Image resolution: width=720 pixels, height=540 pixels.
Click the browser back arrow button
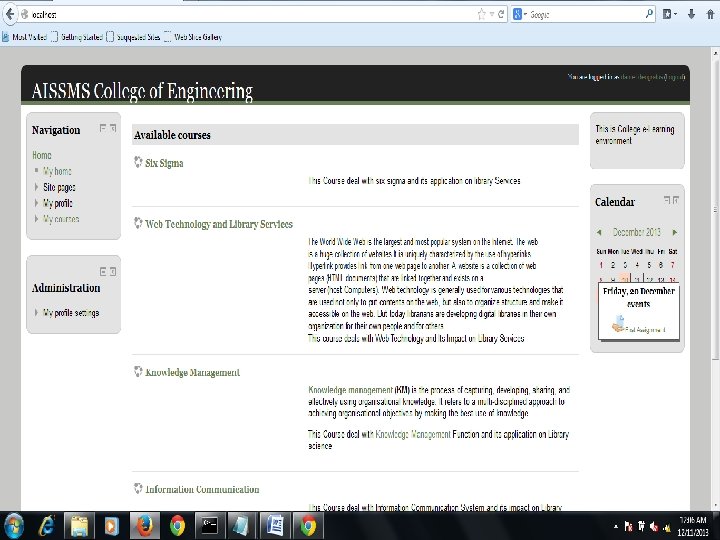[10, 14]
